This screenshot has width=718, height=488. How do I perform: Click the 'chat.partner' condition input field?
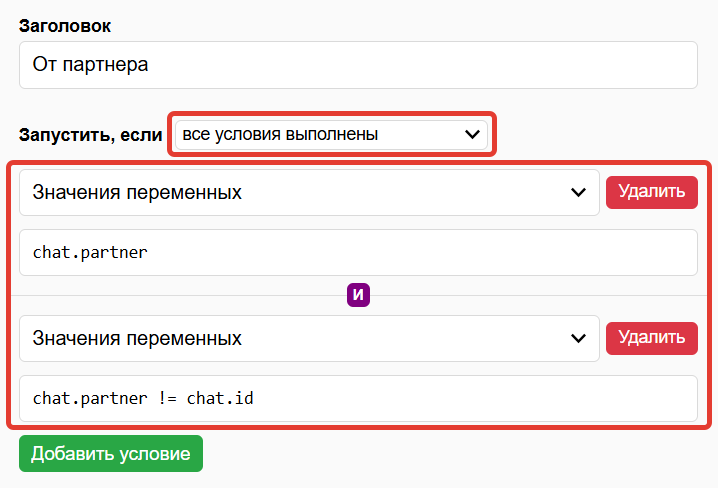pos(358,253)
